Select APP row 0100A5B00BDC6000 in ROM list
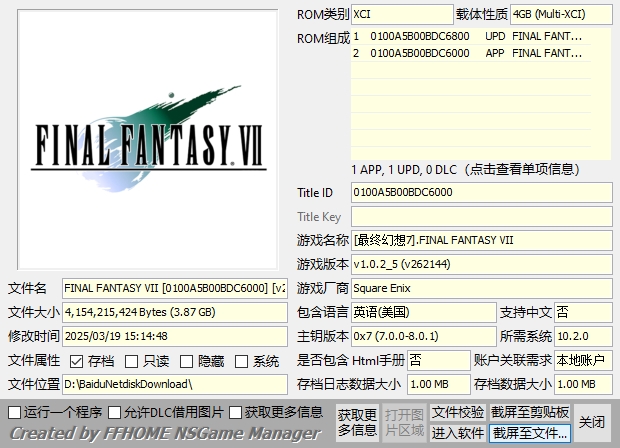This screenshot has height=448, width=620. (471, 53)
